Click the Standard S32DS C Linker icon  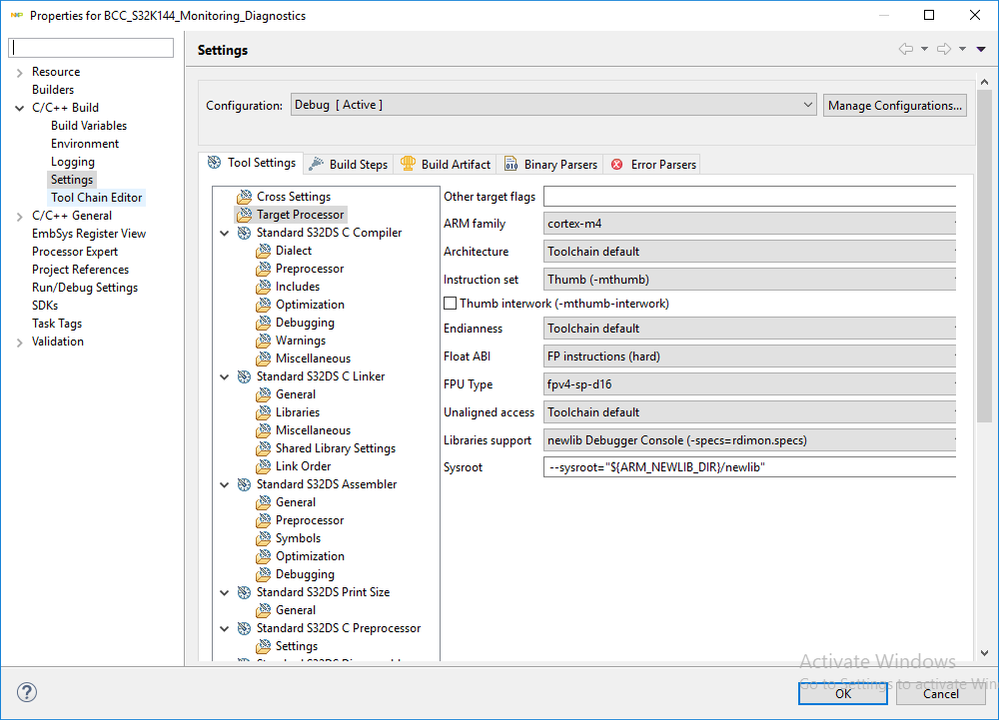click(x=244, y=377)
